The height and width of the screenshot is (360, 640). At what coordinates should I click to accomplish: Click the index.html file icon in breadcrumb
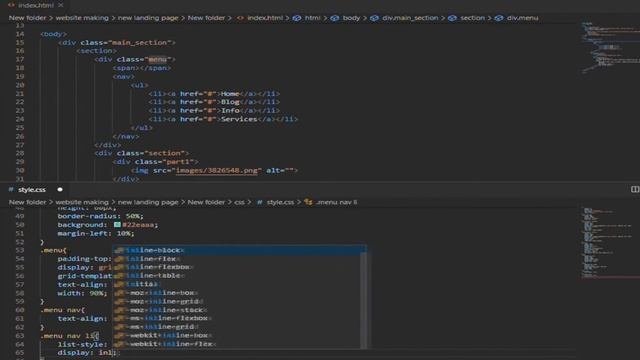240,18
